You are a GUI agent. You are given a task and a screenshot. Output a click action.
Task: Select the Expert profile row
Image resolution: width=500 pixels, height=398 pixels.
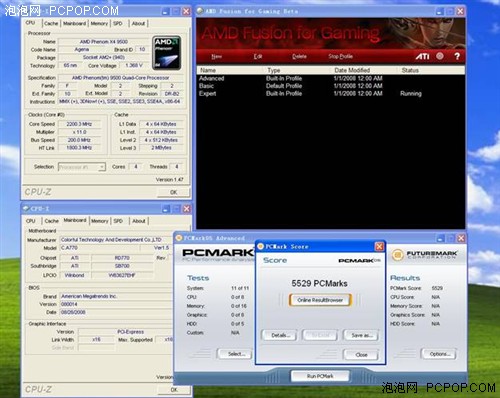[331, 94]
